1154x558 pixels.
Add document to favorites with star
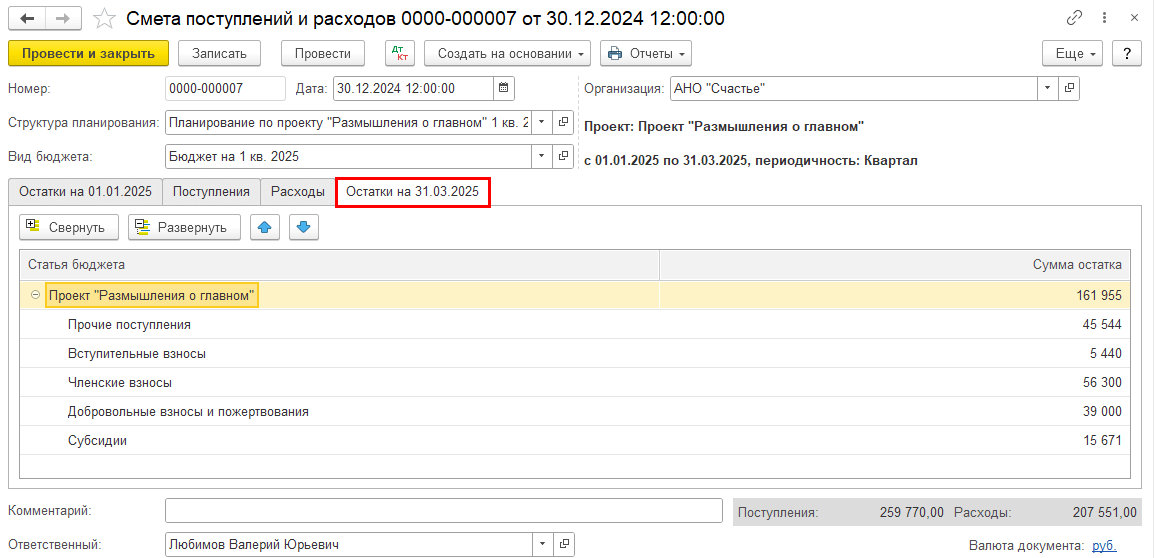click(x=104, y=18)
